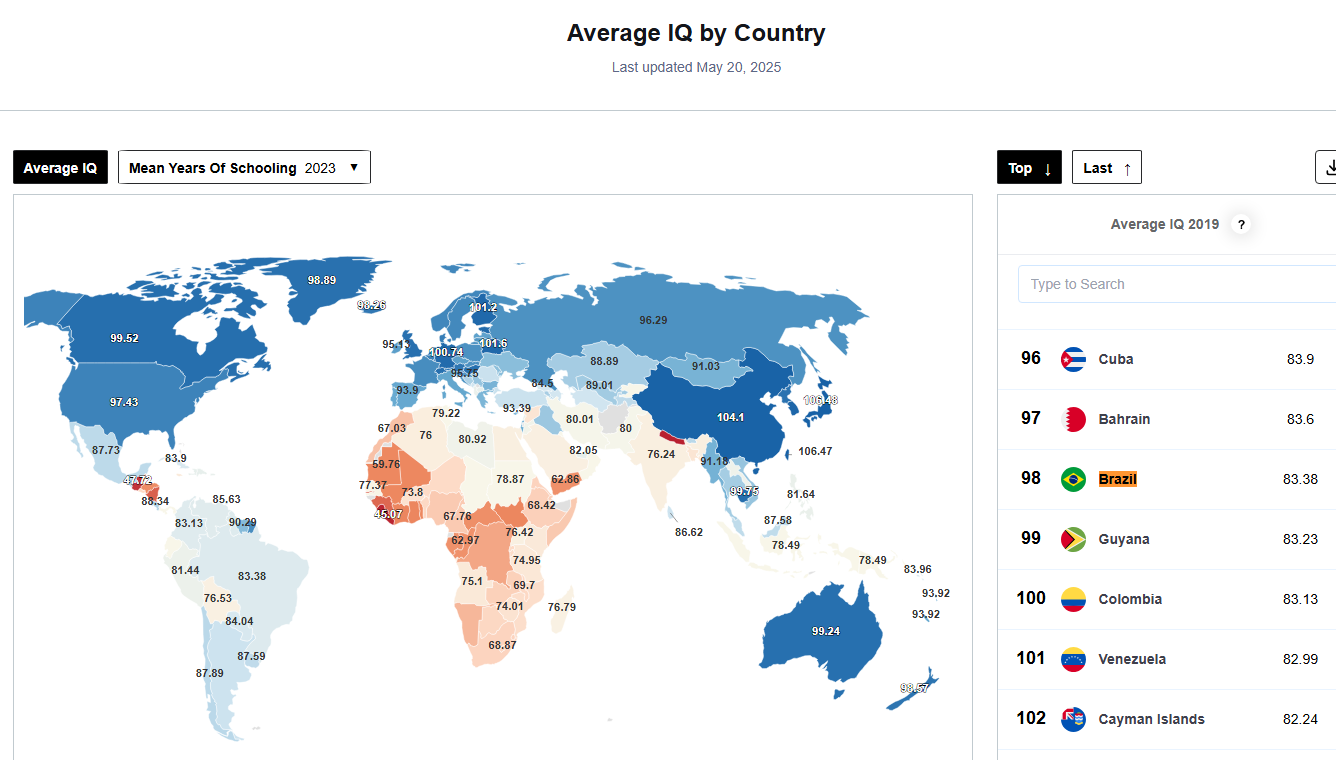The image size is (1336, 760).
Task: Click the 85.63 label on the map
Action: point(227,499)
